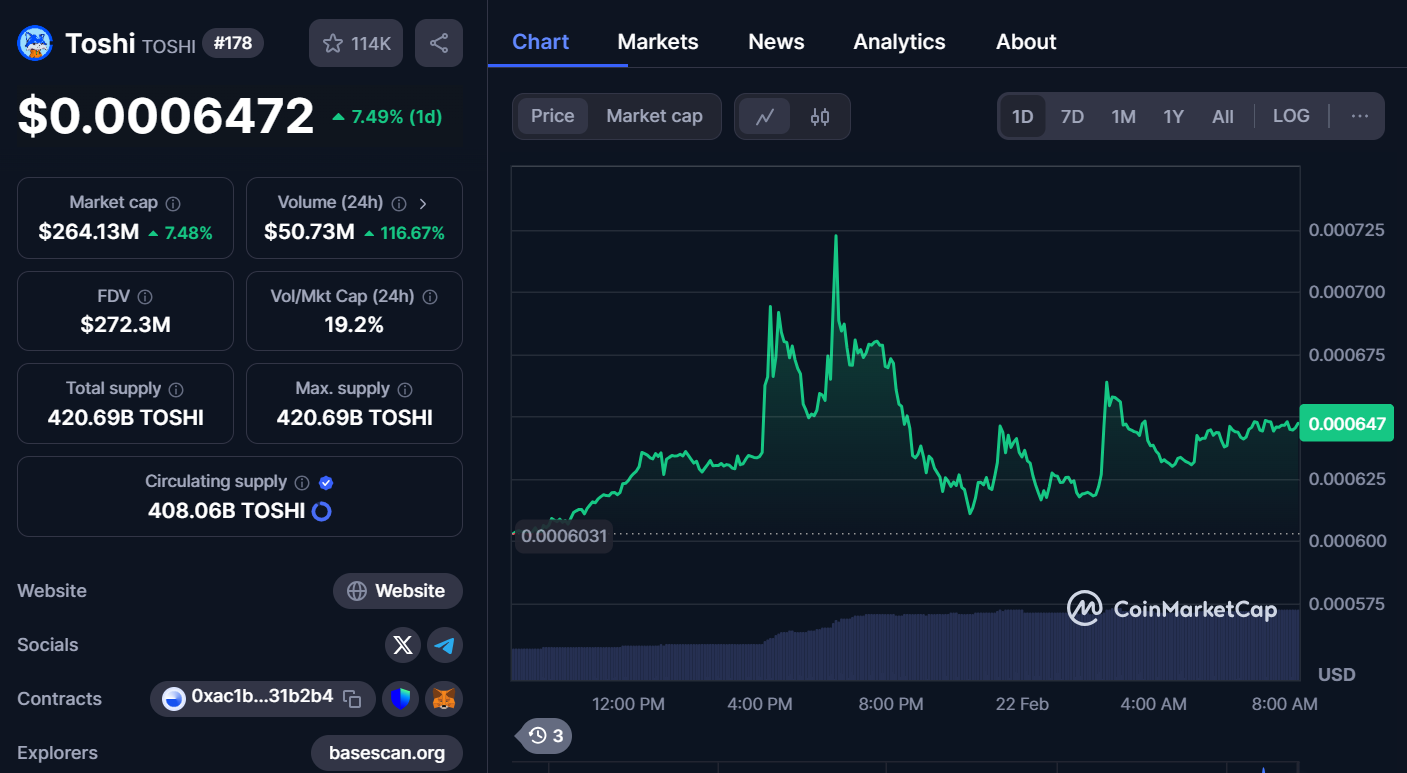Select the 1Y time range
Image resolution: width=1407 pixels, height=773 pixels.
click(1173, 117)
